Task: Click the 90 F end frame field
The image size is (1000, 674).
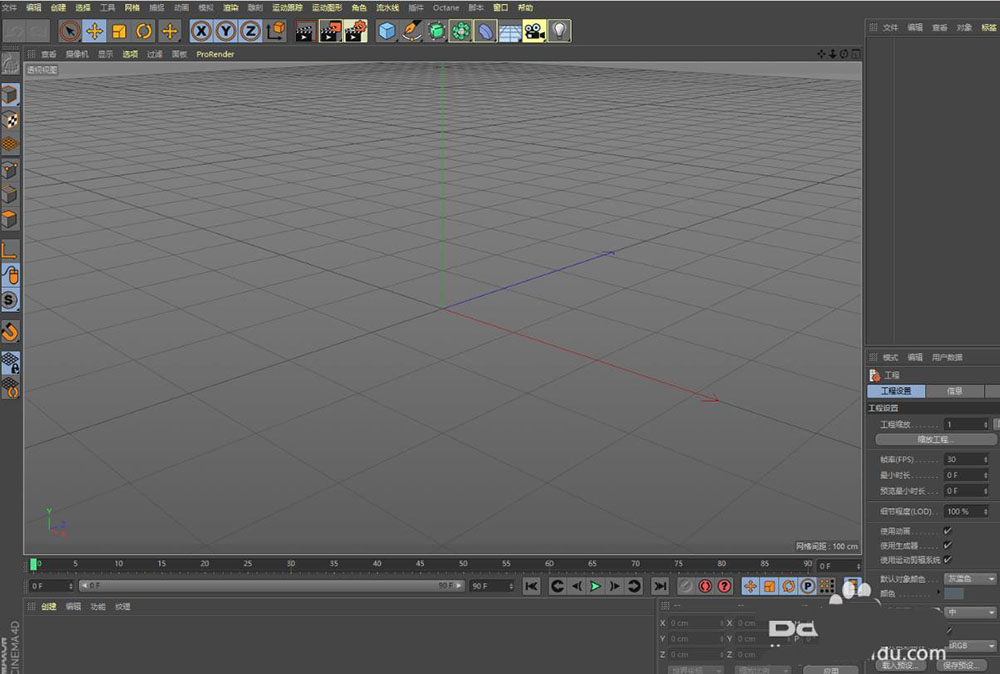Action: point(492,585)
